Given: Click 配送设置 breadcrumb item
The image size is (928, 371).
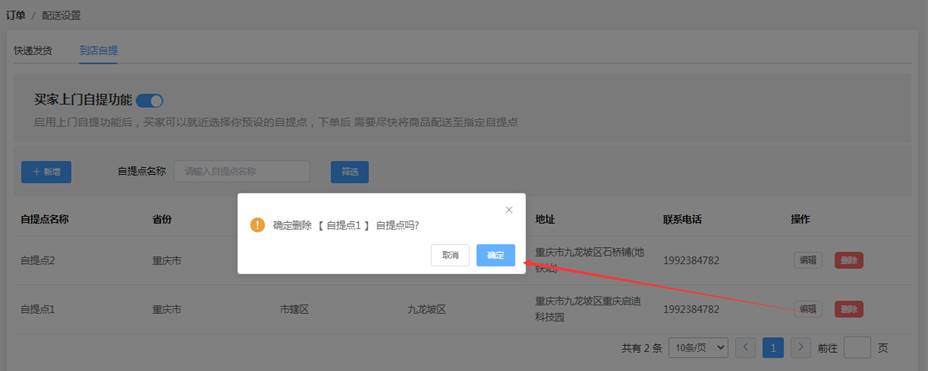Looking at the screenshot, I should click(x=61, y=15).
